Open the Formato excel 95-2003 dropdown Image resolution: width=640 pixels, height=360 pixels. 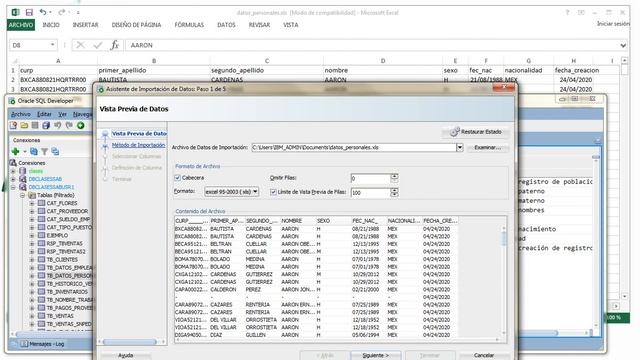tap(231, 191)
